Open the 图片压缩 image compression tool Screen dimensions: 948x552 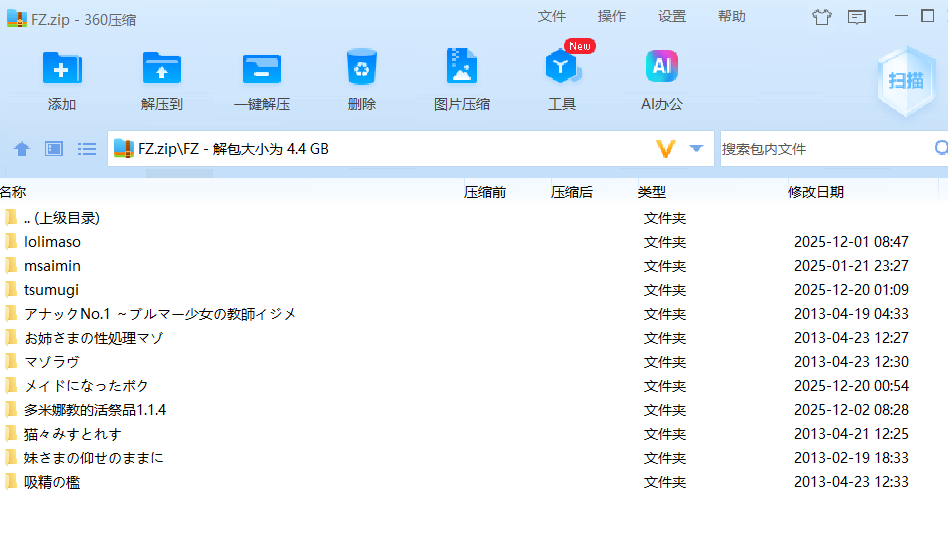(x=462, y=69)
